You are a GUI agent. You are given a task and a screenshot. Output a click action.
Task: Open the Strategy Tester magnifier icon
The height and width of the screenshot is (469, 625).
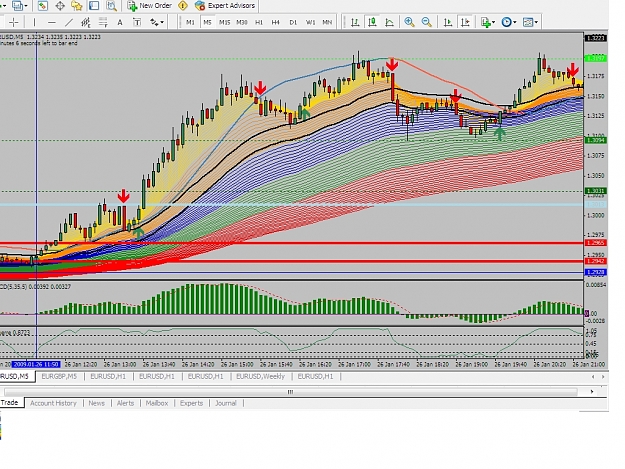click(x=111, y=6)
